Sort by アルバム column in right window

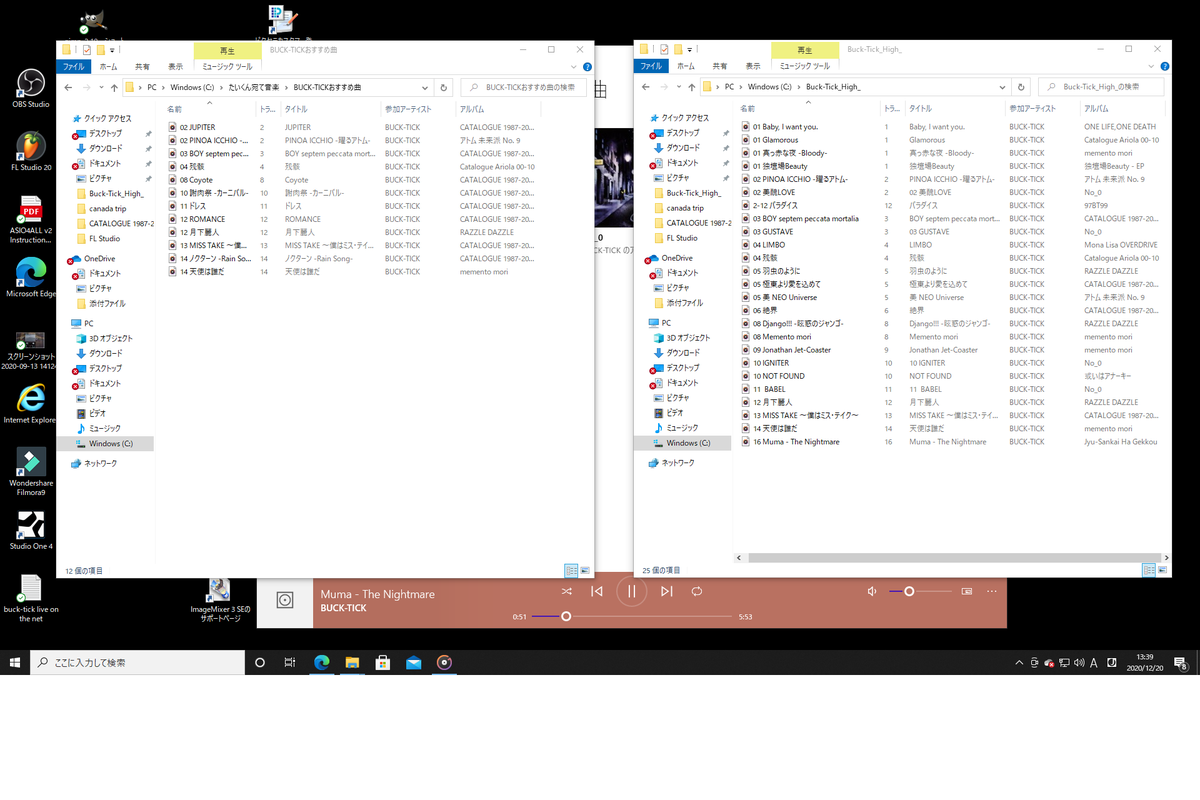pos(1120,108)
